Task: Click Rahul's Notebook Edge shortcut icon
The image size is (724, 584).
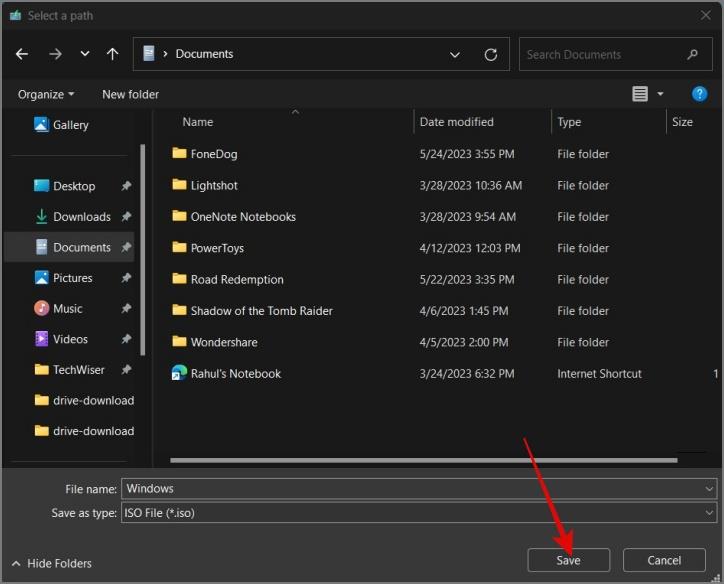Action: [x=179, y=373]
